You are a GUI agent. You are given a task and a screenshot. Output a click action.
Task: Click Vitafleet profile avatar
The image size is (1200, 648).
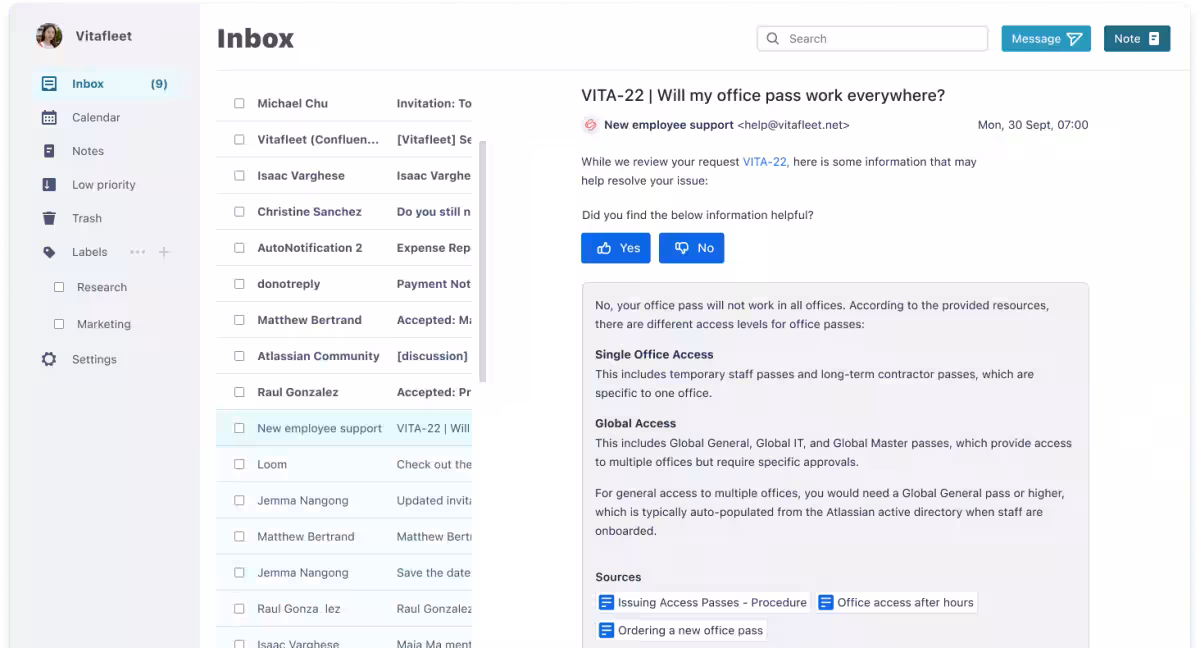click(x=49, y=36)
